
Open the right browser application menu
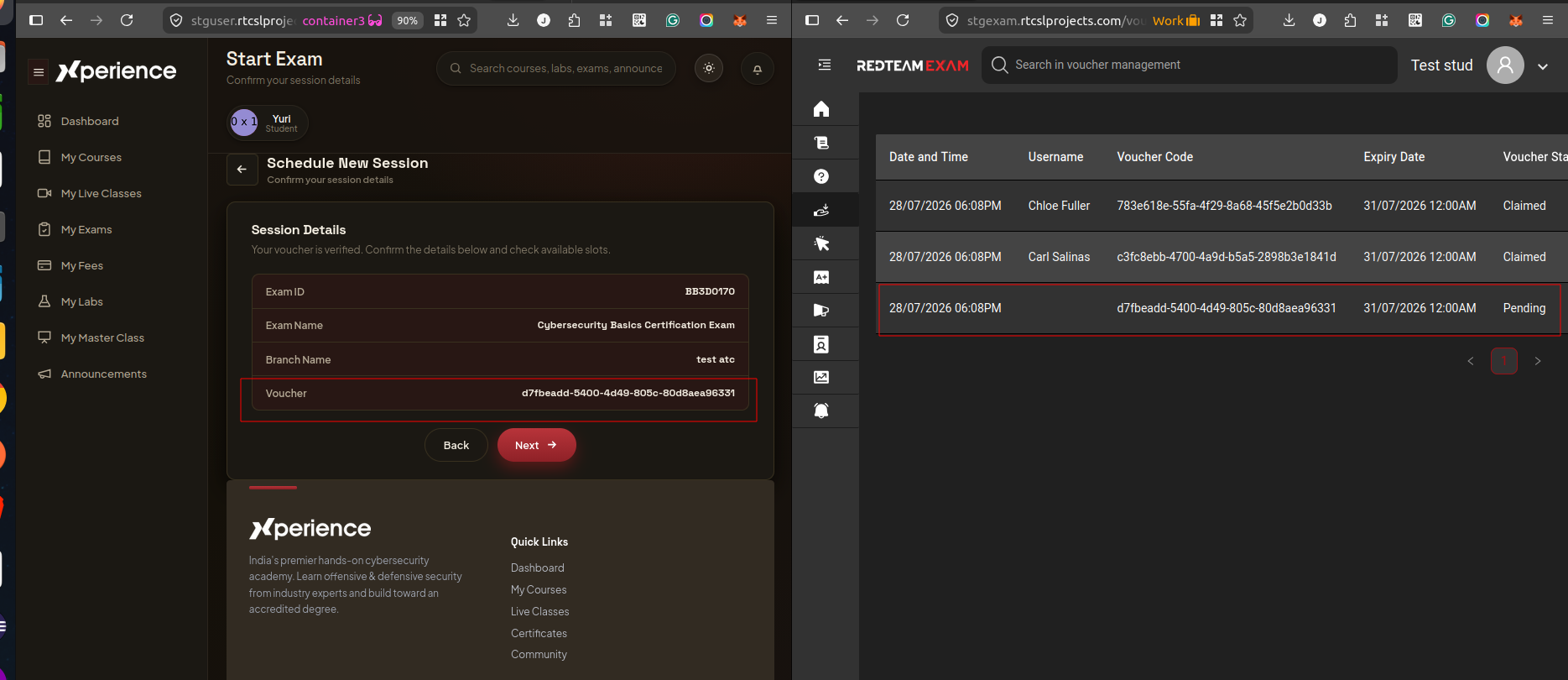click(x=1548, y=20)
